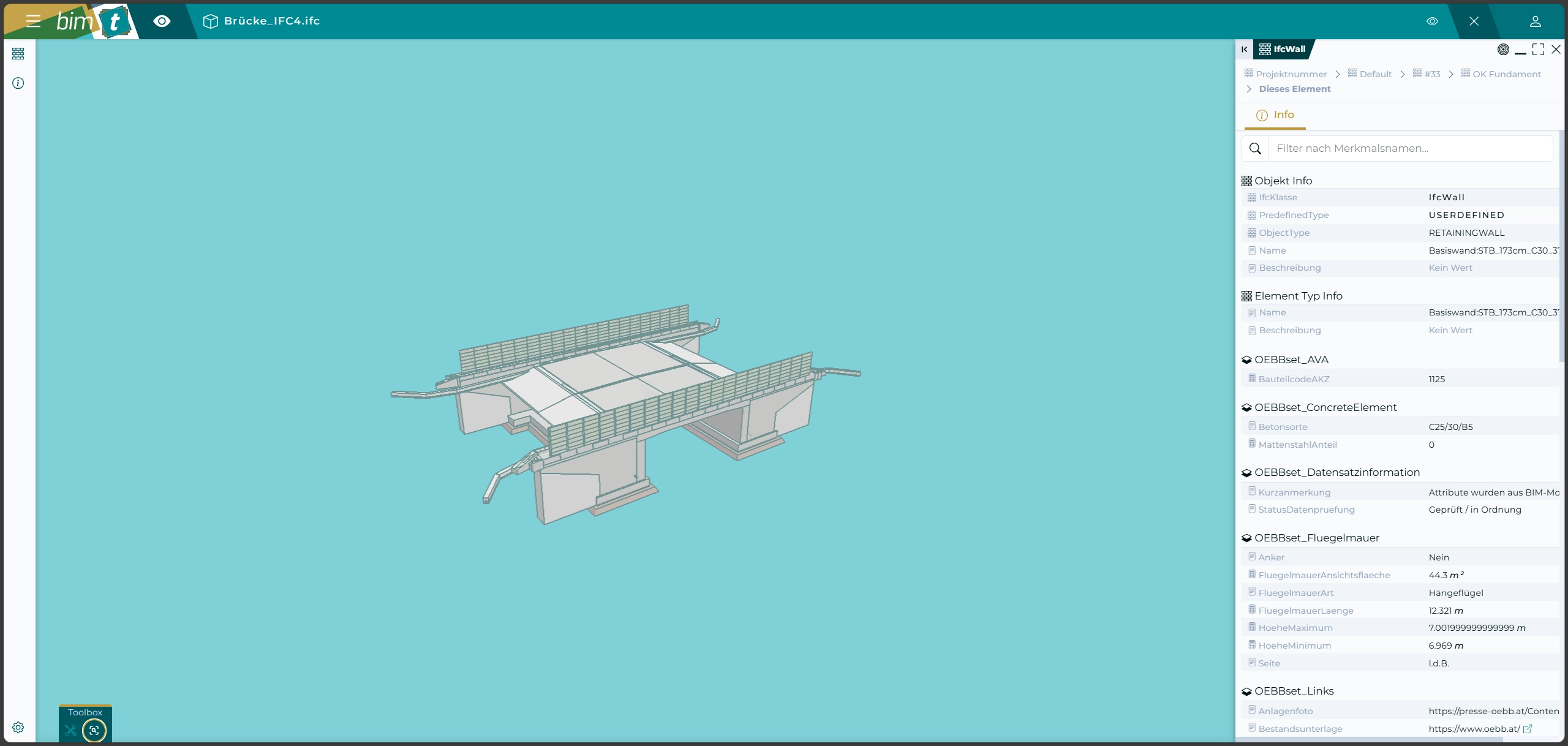Image resolution: width=1568 pixels, height=746 pixels.
Task: Select the wrench tools icon in Toolbox
Action: pyautogui.click(x=71, y=730)
